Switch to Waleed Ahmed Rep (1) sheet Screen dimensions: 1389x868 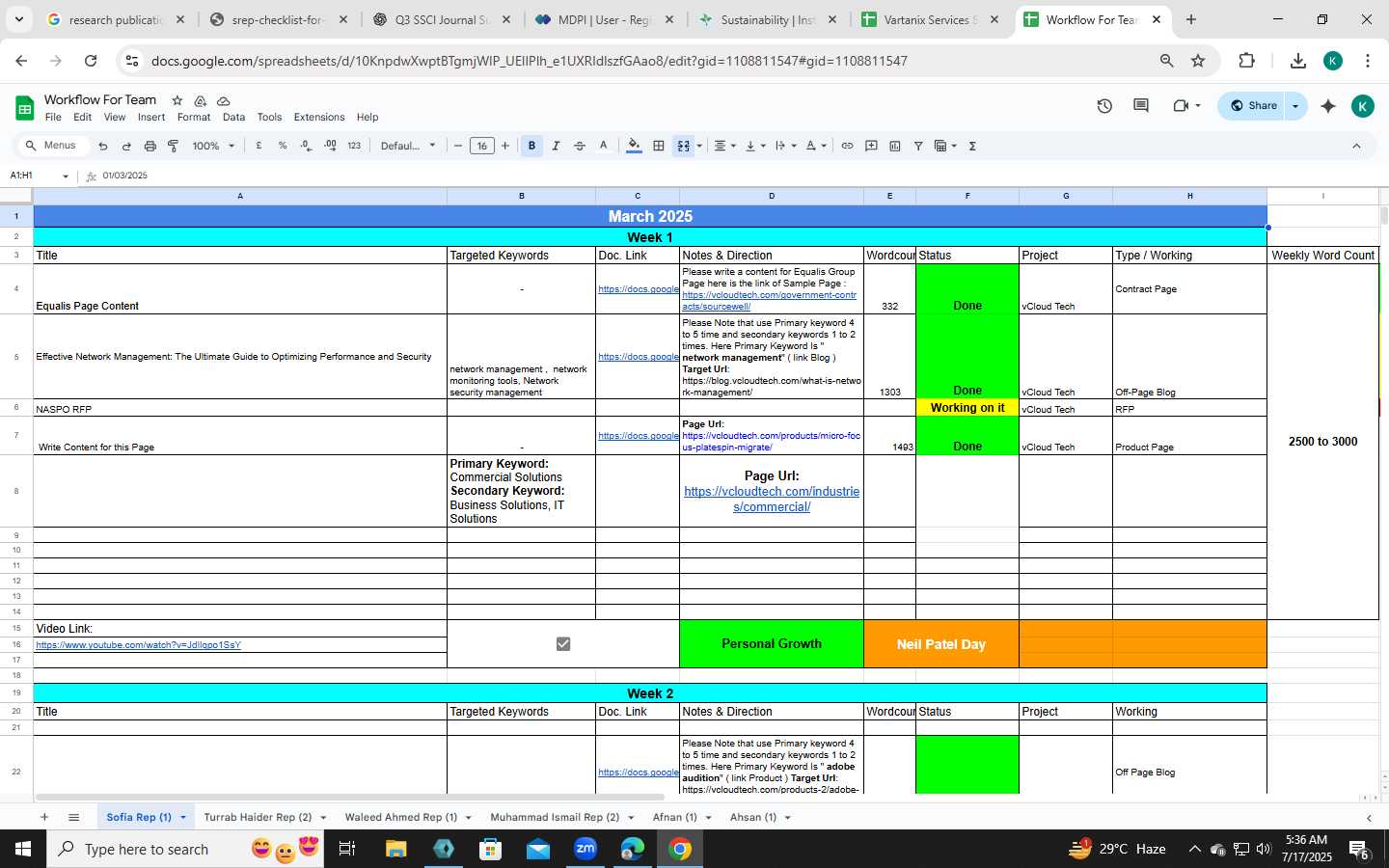pyautogui.click(x=401, y=817)
